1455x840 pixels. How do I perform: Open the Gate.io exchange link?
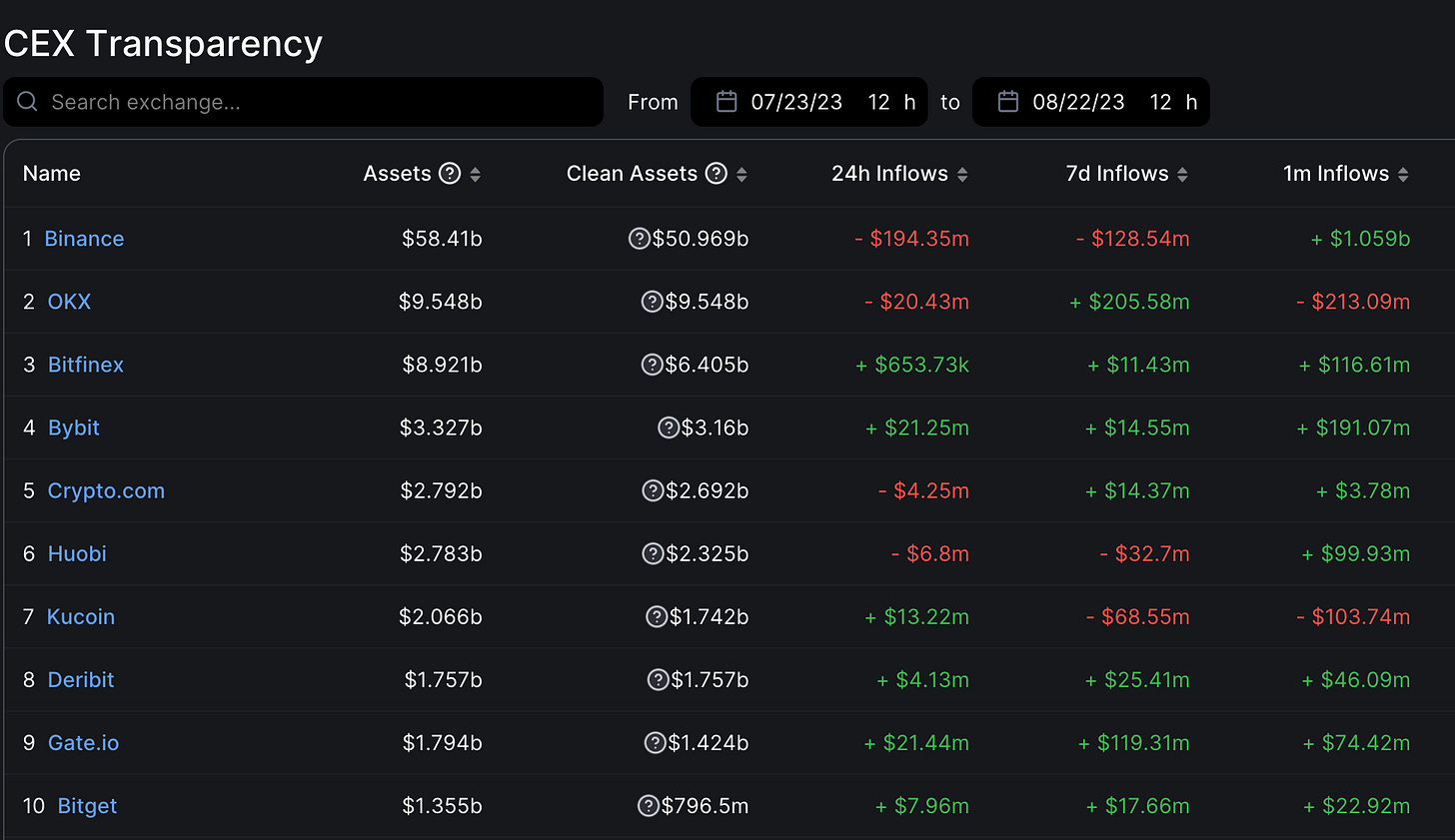[83, 742]
